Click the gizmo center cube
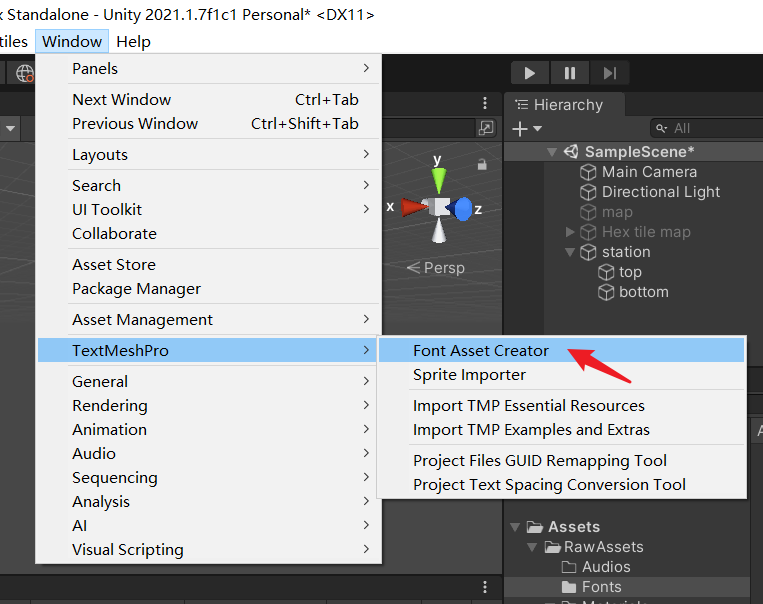763x604 pixels. click(438, 207)
